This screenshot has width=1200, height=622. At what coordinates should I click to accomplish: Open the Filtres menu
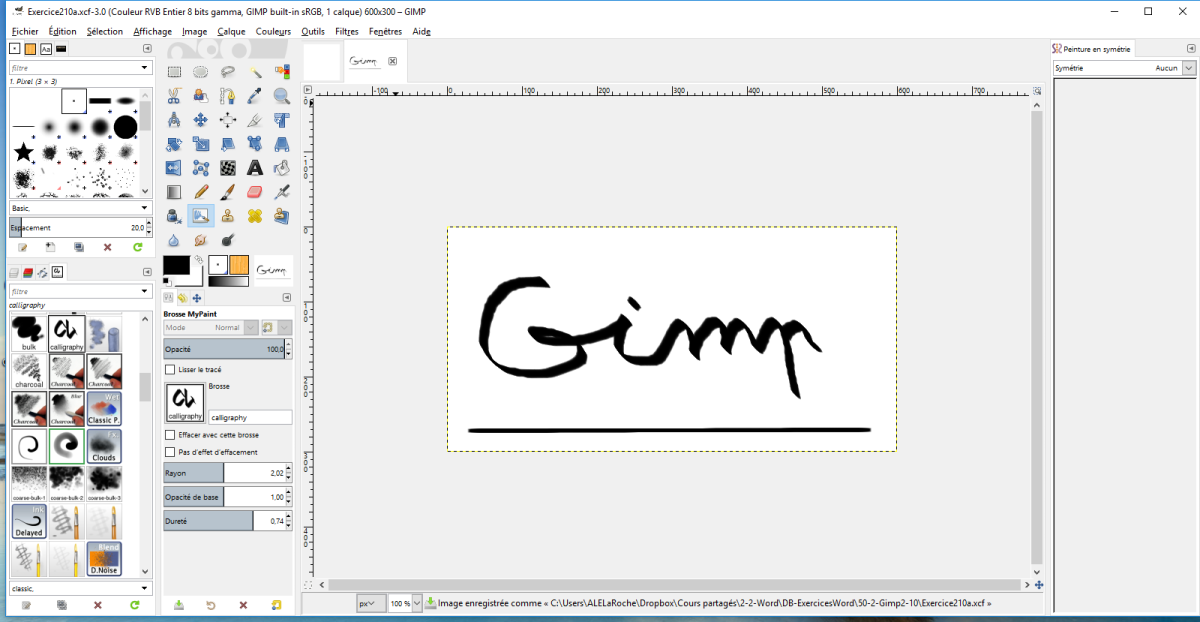click(347, 31)
